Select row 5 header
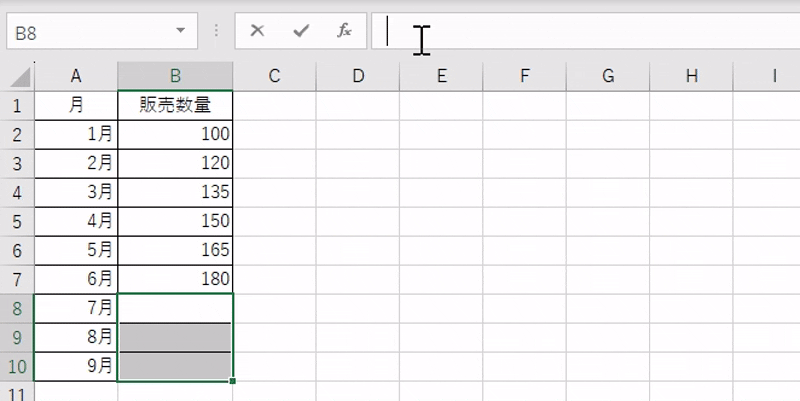 17,222
